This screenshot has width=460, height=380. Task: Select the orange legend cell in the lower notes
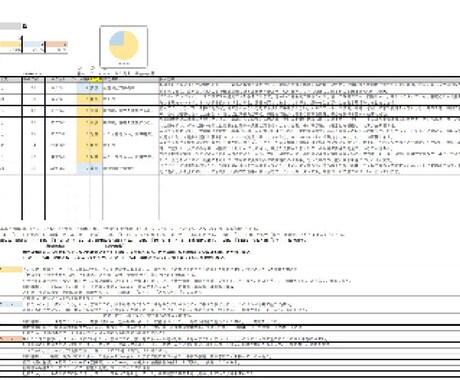[11, 339]
